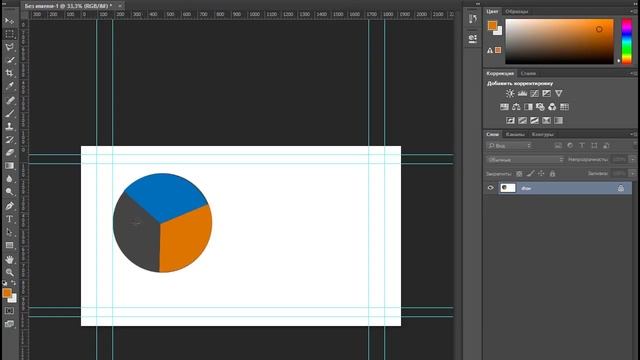The width and height of the screenshot is (640, 360).
Task: Select the Horizontal Type tool
Action: click(x=9, y=219)
